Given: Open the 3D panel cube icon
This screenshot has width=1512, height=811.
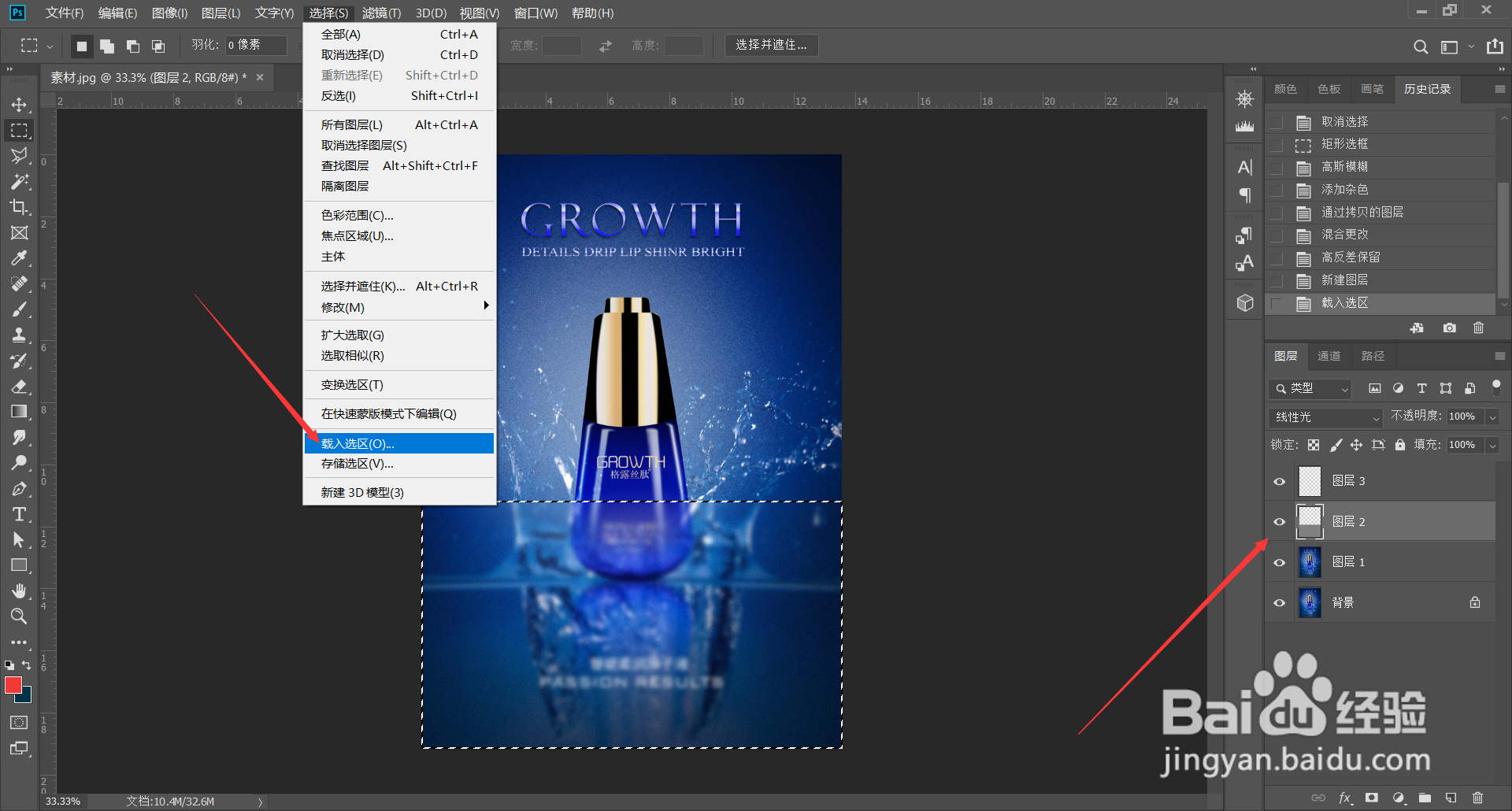Looking at the screenshot, I should (1244, 303).
